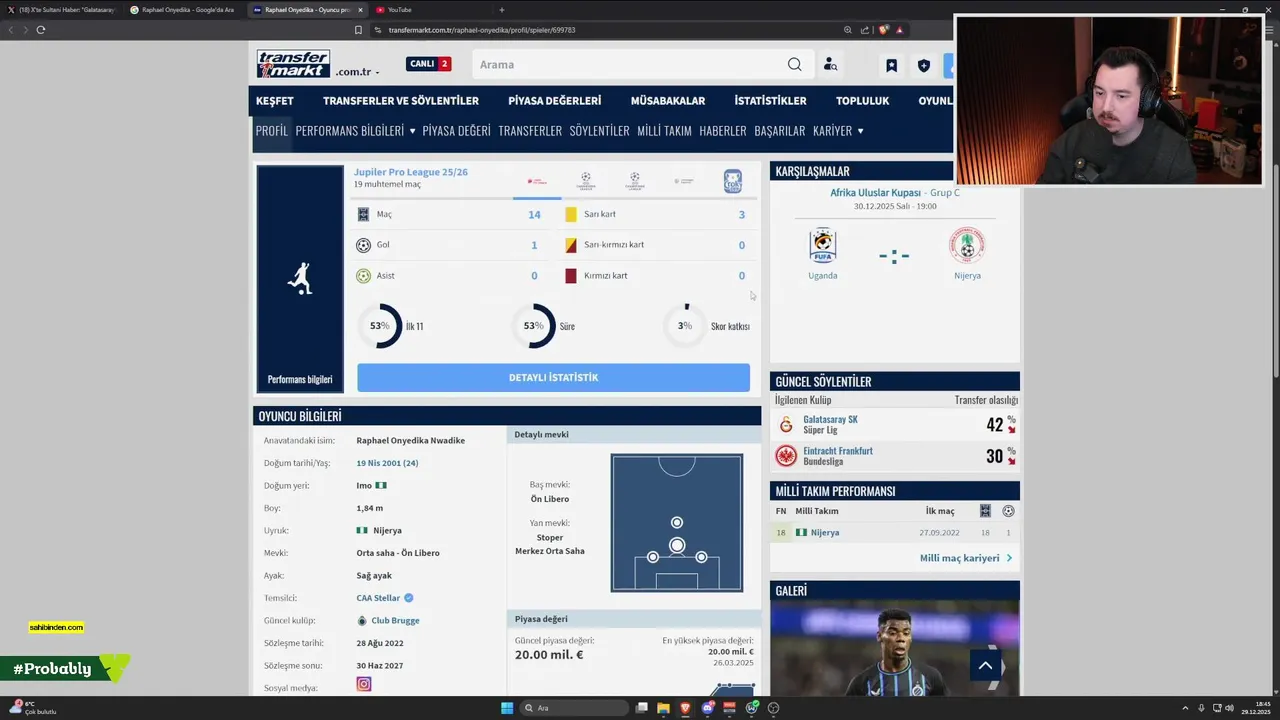Click the Transfermarkt logo
Viewport: 1280px width, 720px height.
[x=293, y=64]
